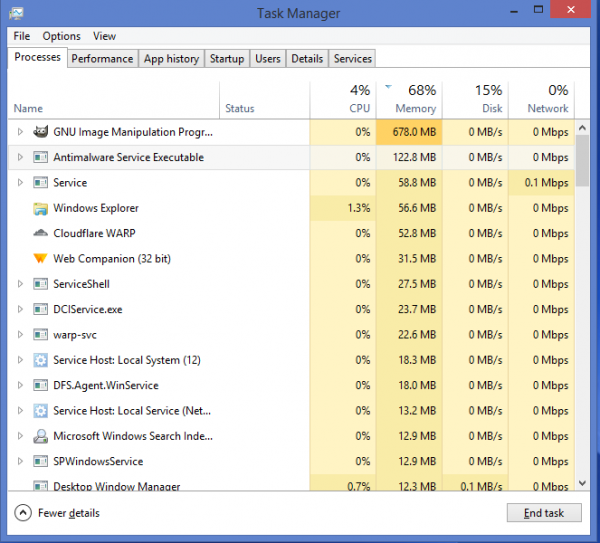Image resolution: width=600 pixels, height=543 pixels.
Task: Click the Cloudflare WARP cloud icon
Action: (40, 233)
